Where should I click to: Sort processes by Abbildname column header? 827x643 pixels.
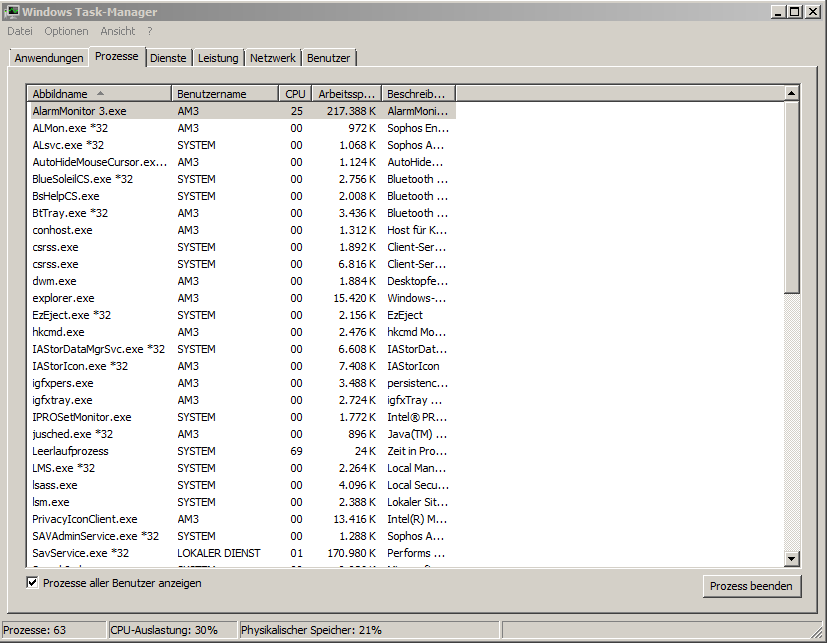pyautogui.click(x=98, y=93)
